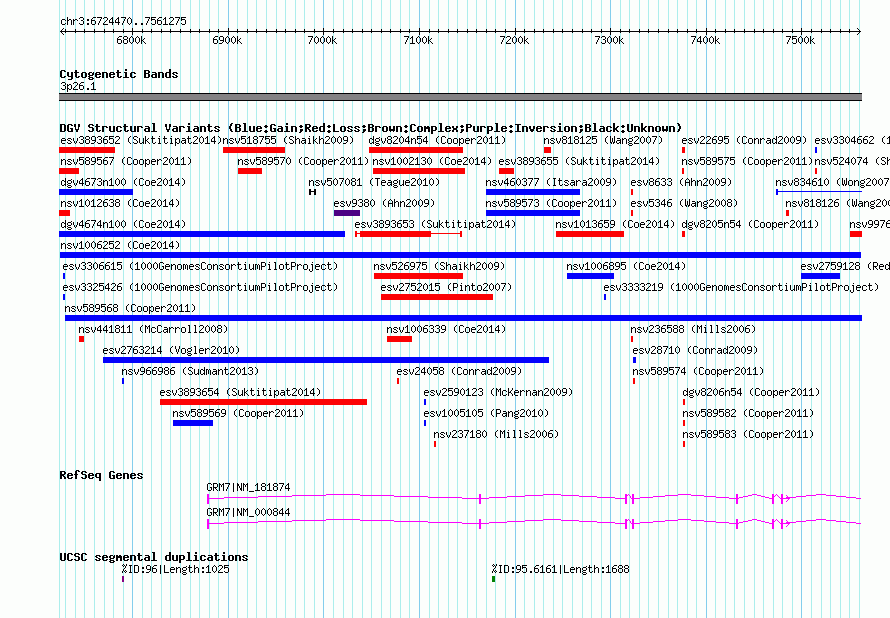Open nsv1006895 (Coe2014) variant

tap(626, 266)
